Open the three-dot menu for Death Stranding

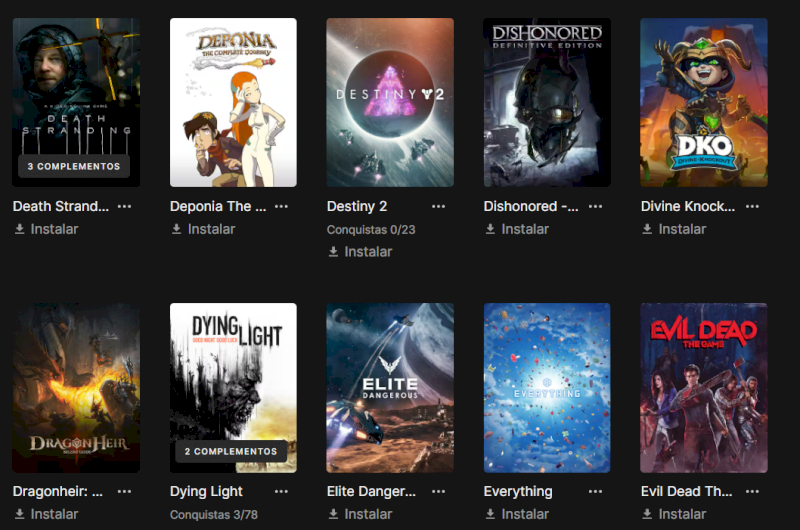coord(124,206)
